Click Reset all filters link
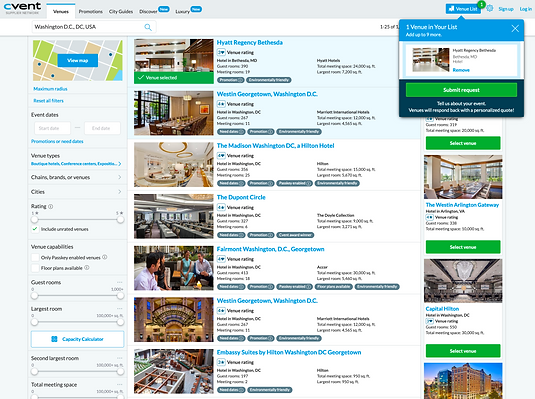The width and height of the screenshot is (535, 399). [48, 101]
